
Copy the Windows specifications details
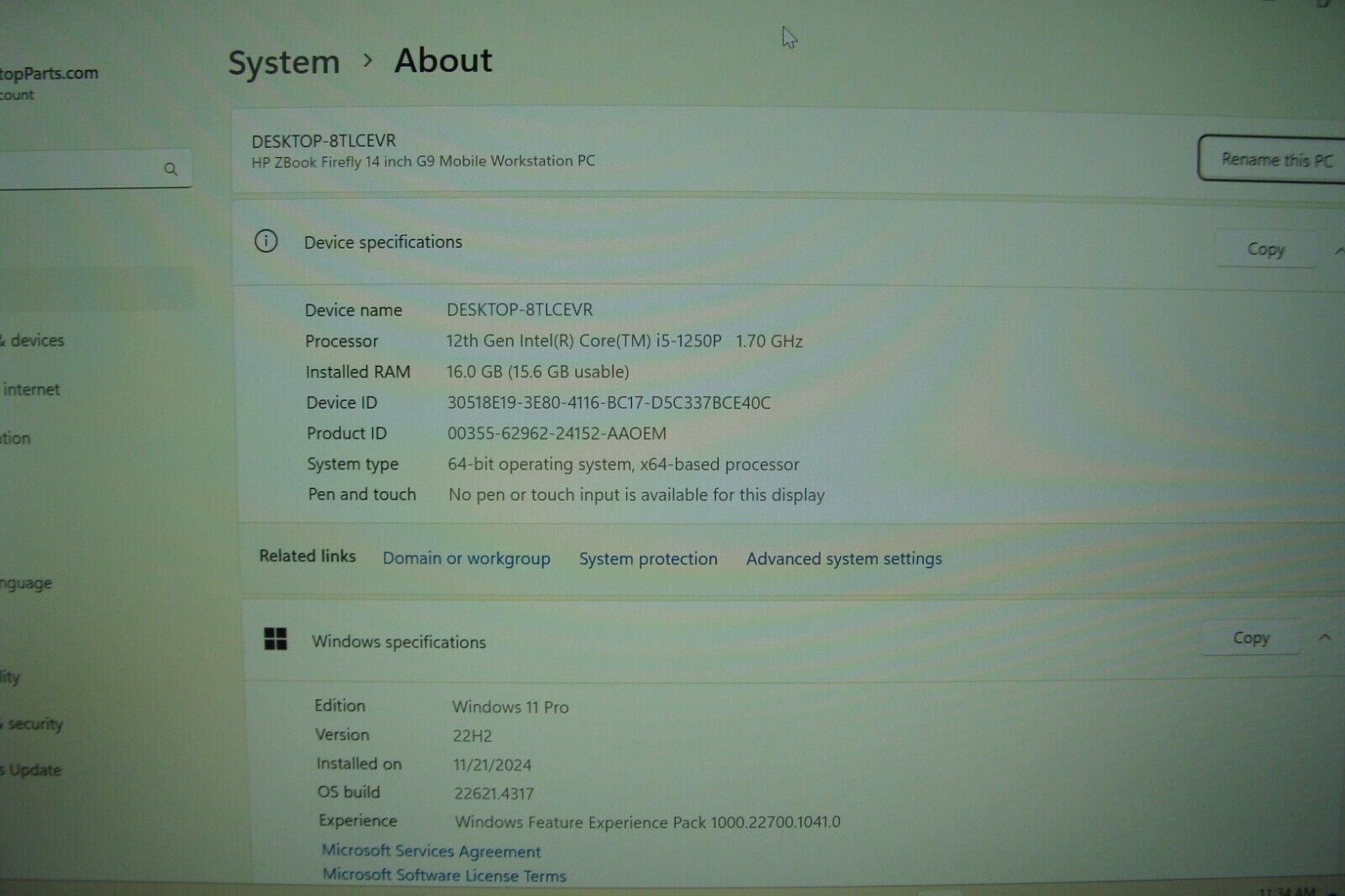point(1250,637)
